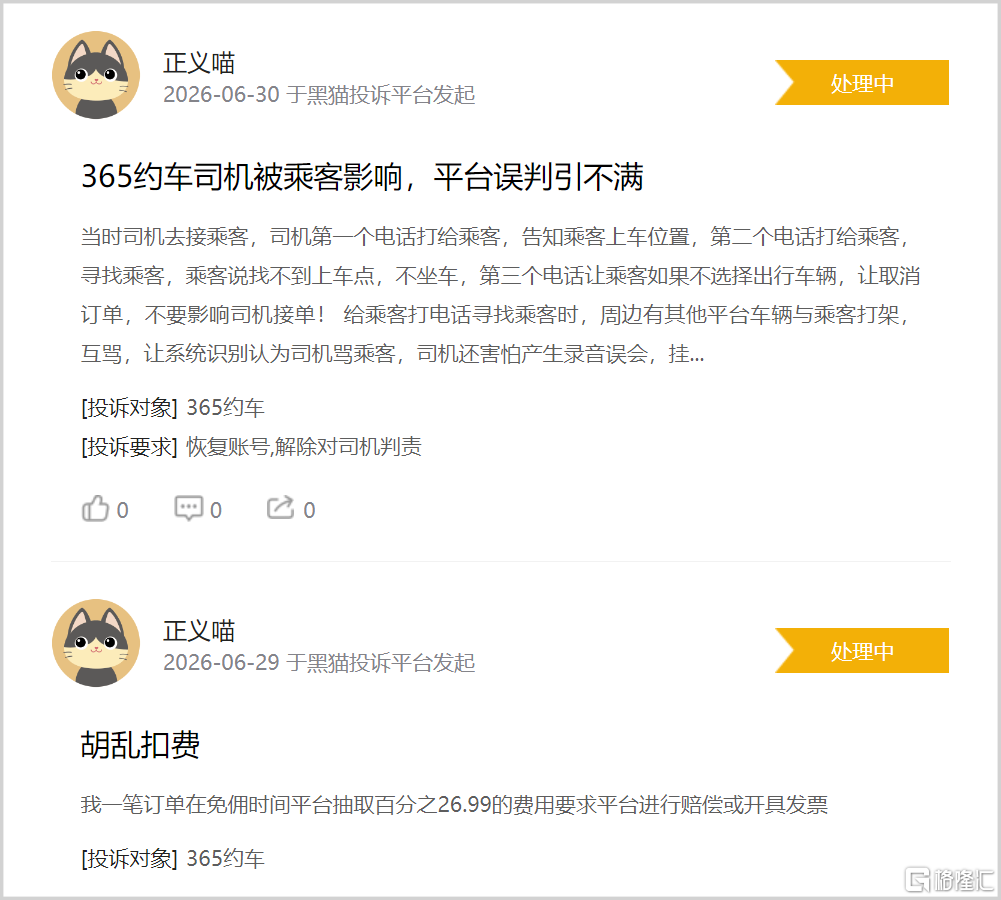Screen dimensions: 1001x900
Task: Like the 365约车司机被乘客影响 complaint with the thumbs-up icon
Action: click(x=95, y=509)
